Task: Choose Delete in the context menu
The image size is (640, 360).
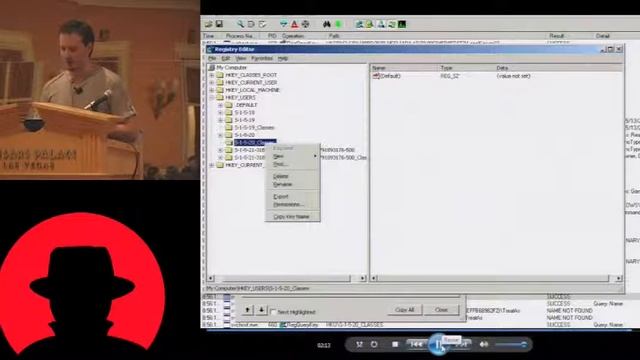Action: (292, 176)
